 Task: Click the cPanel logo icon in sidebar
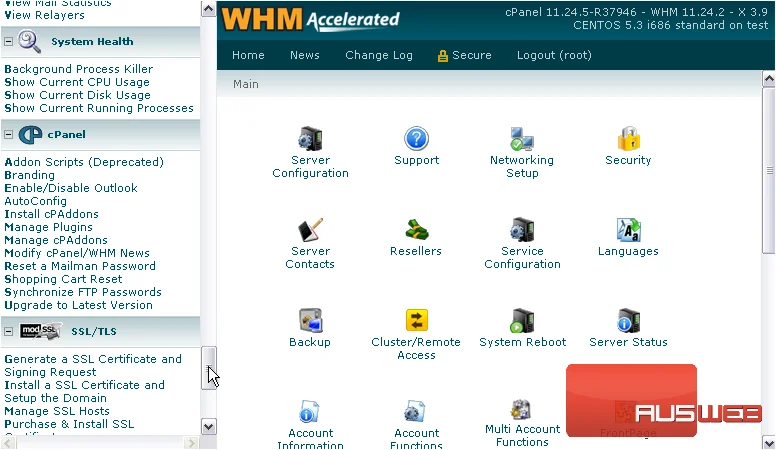(x=30, y=135)
